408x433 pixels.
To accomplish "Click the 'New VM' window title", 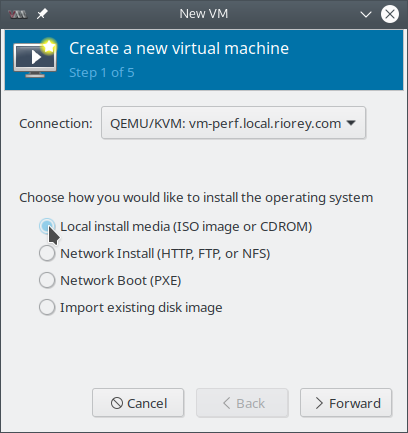I will (204, 14).
